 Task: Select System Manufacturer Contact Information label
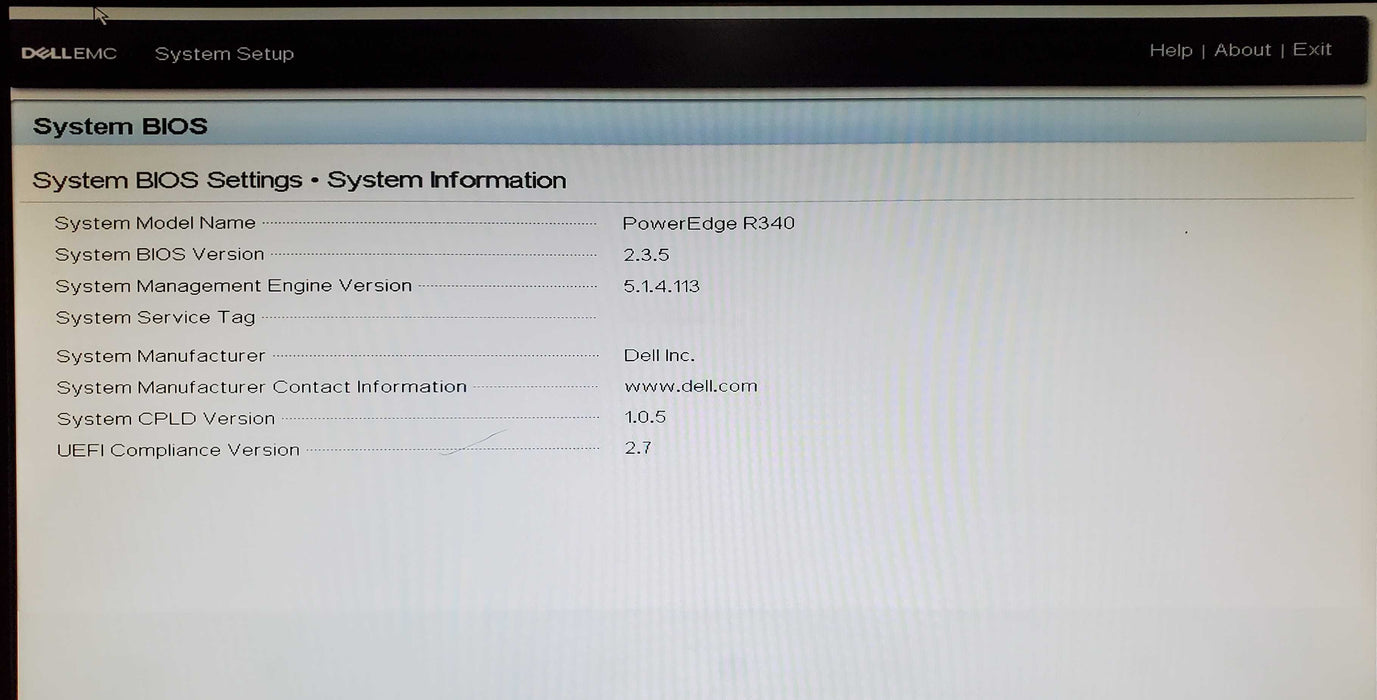262,387
